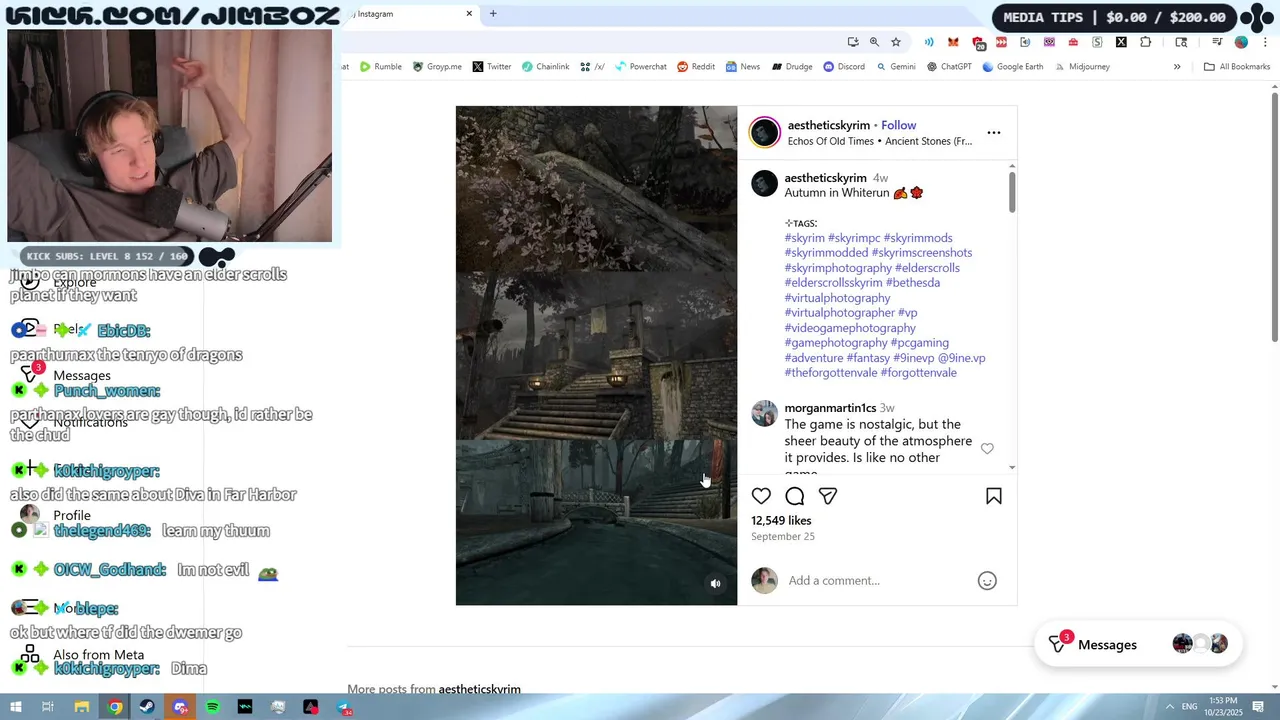The image size is (1280, 720).
Task: Open the #elderscrollsskyrim hashtag
Action: click(x=834, y=283)
